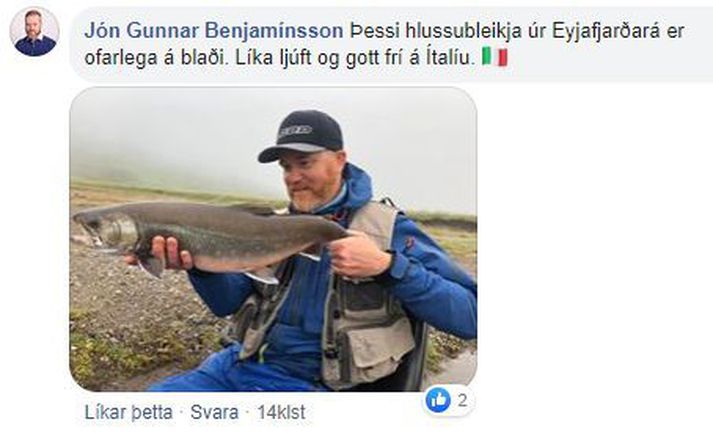
Task: Click the Italian flag emoji
Action: (495, 58)
